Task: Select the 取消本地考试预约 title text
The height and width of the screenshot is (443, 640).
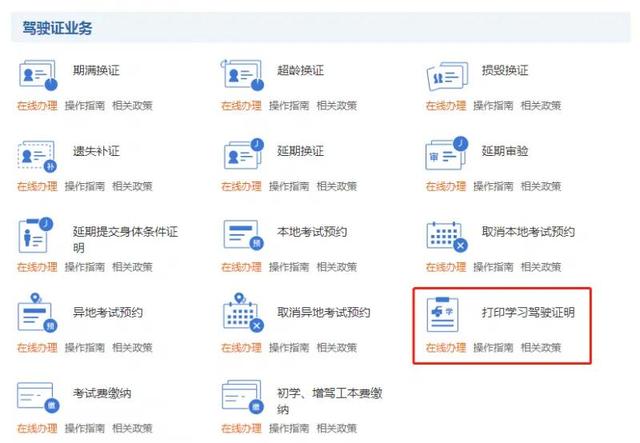Action: [528, 232]
